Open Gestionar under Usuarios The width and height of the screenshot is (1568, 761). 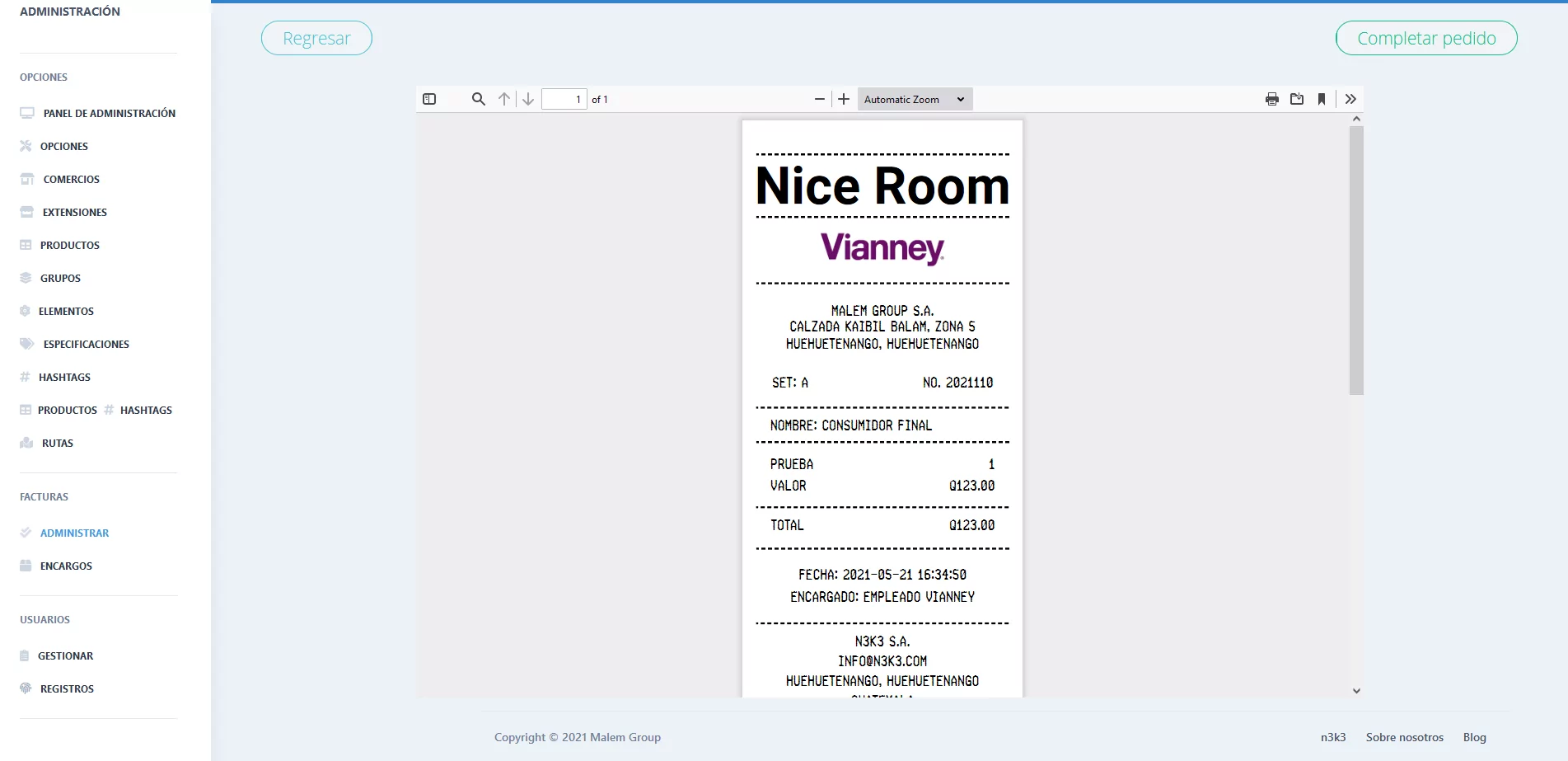pos(65,655)
